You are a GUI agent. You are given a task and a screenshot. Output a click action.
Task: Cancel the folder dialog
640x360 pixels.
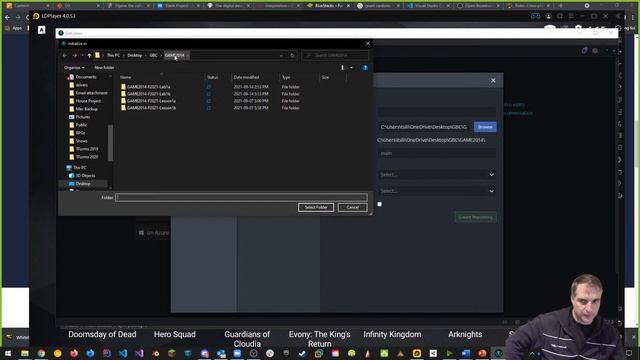click(x=353, y=207)
